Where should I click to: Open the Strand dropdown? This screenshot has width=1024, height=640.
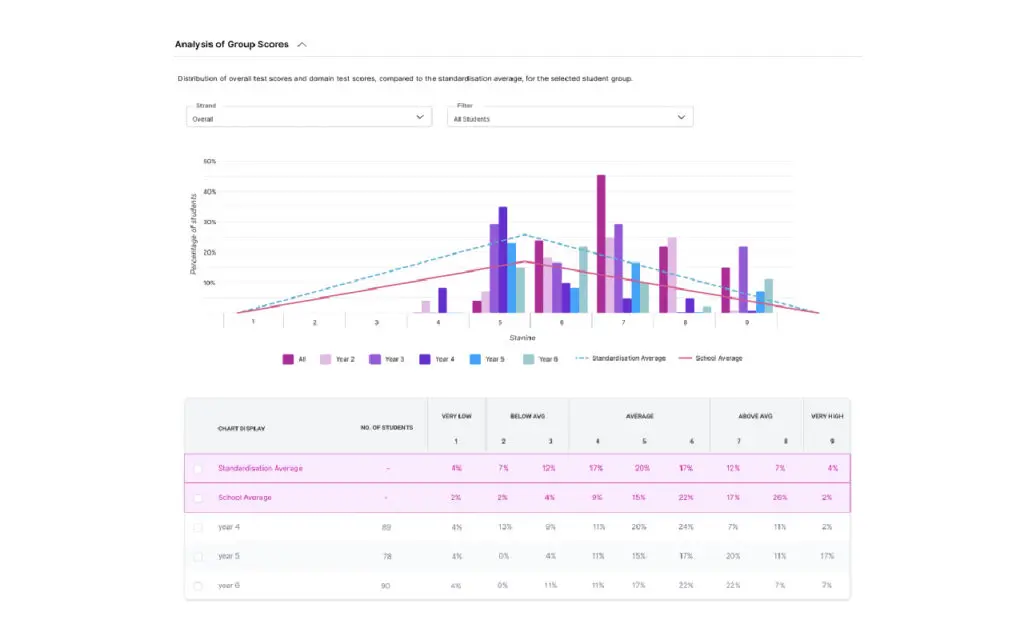click(309, 117)
